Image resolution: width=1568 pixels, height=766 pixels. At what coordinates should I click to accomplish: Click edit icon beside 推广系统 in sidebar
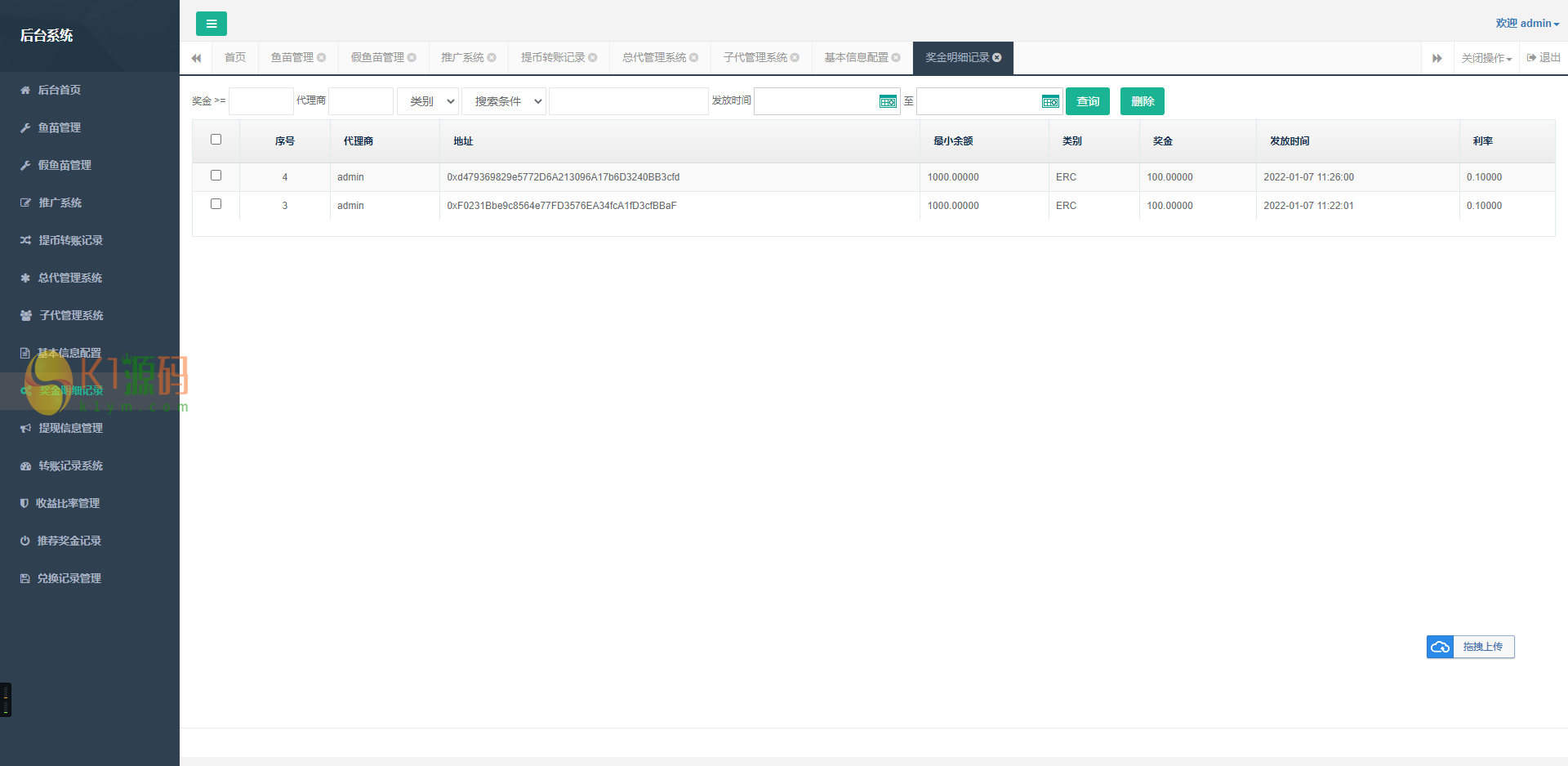(x=25, y=203)
